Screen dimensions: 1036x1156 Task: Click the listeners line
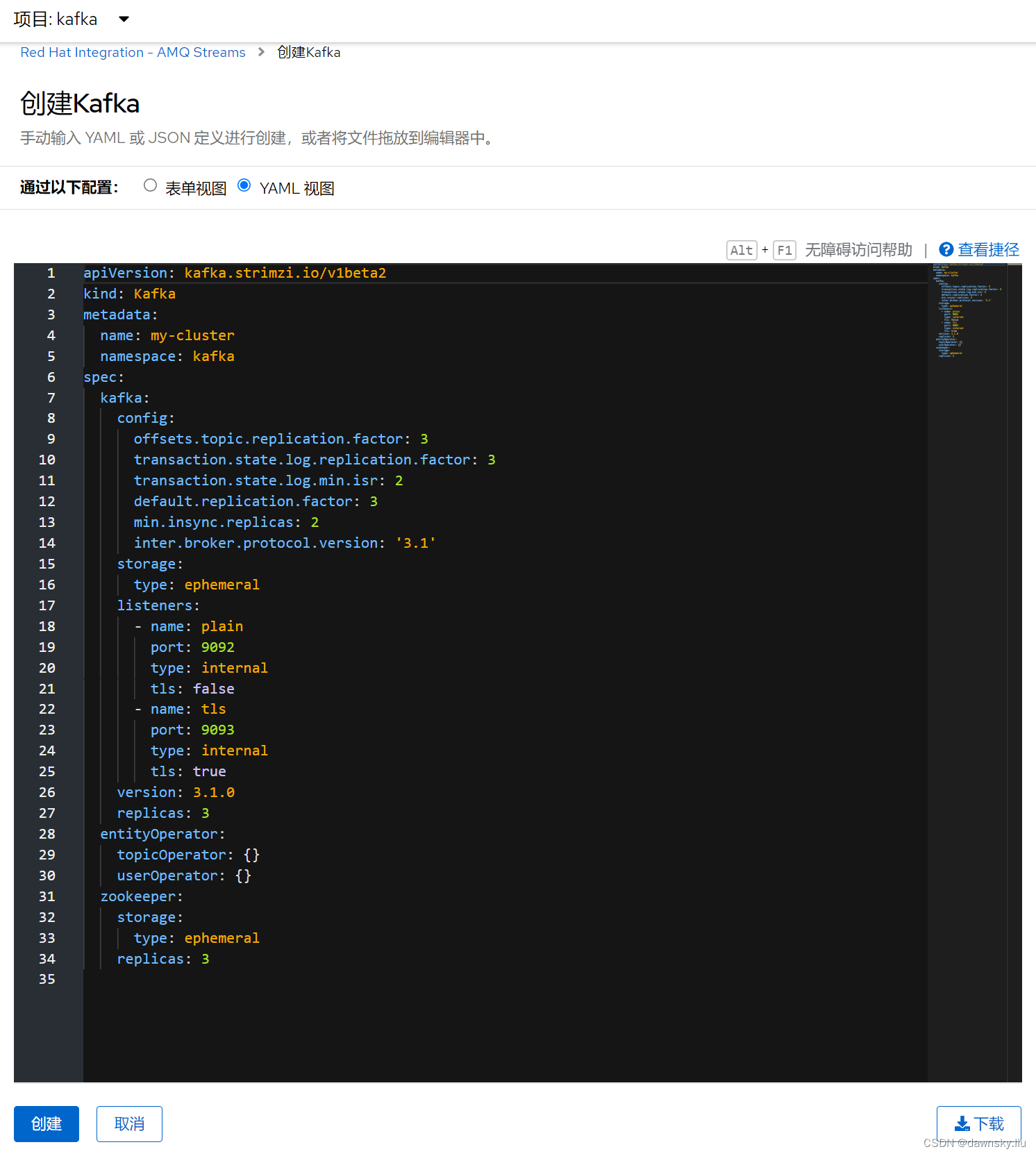pyautogui.click(x=158, y=605)
